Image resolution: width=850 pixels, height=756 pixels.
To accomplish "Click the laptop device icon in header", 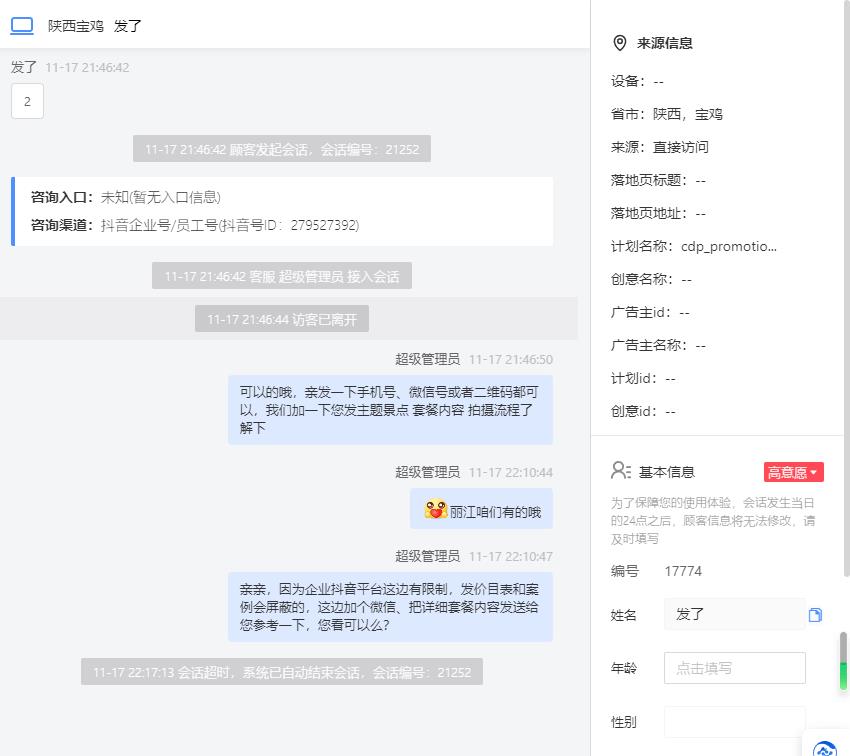I will click(22, 25).
